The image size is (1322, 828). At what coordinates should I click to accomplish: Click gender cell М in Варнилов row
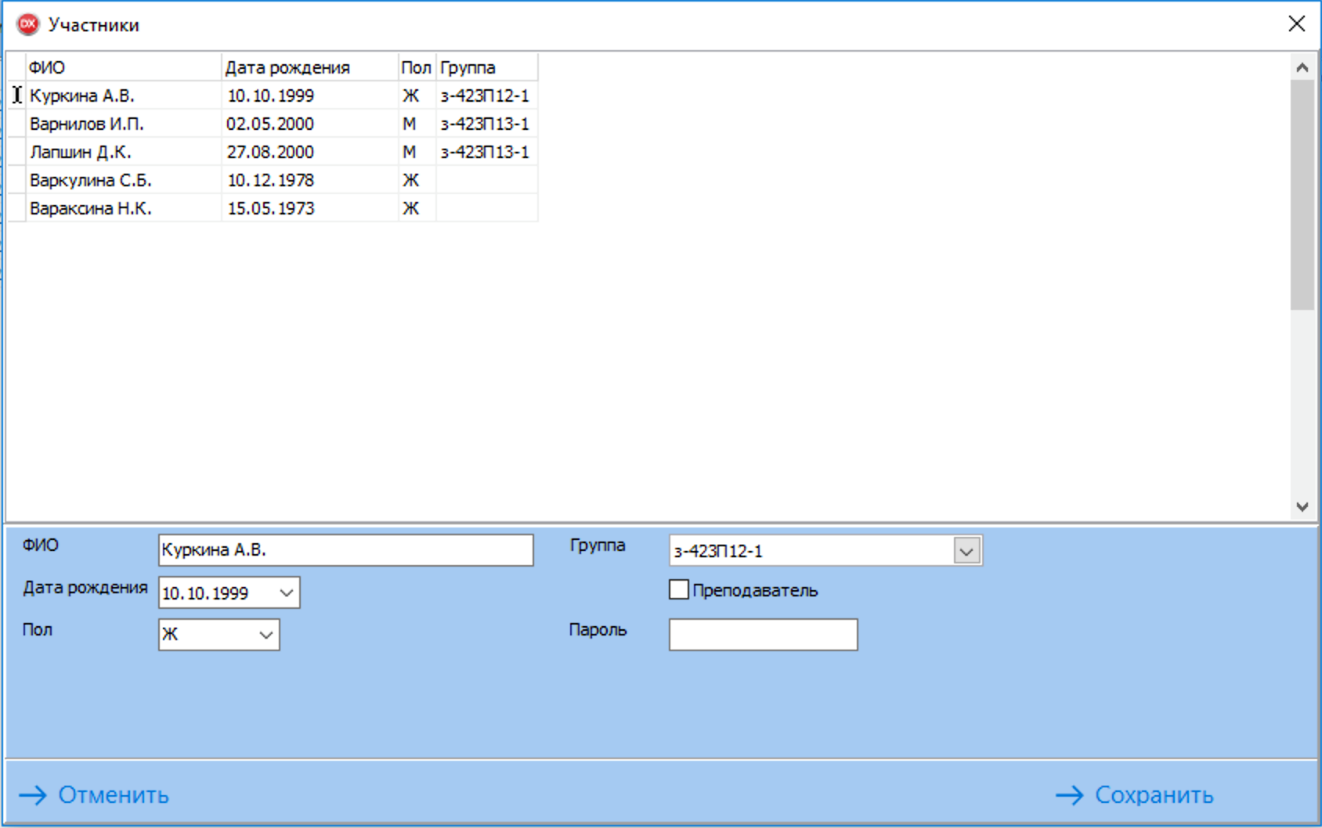(417, 124)
